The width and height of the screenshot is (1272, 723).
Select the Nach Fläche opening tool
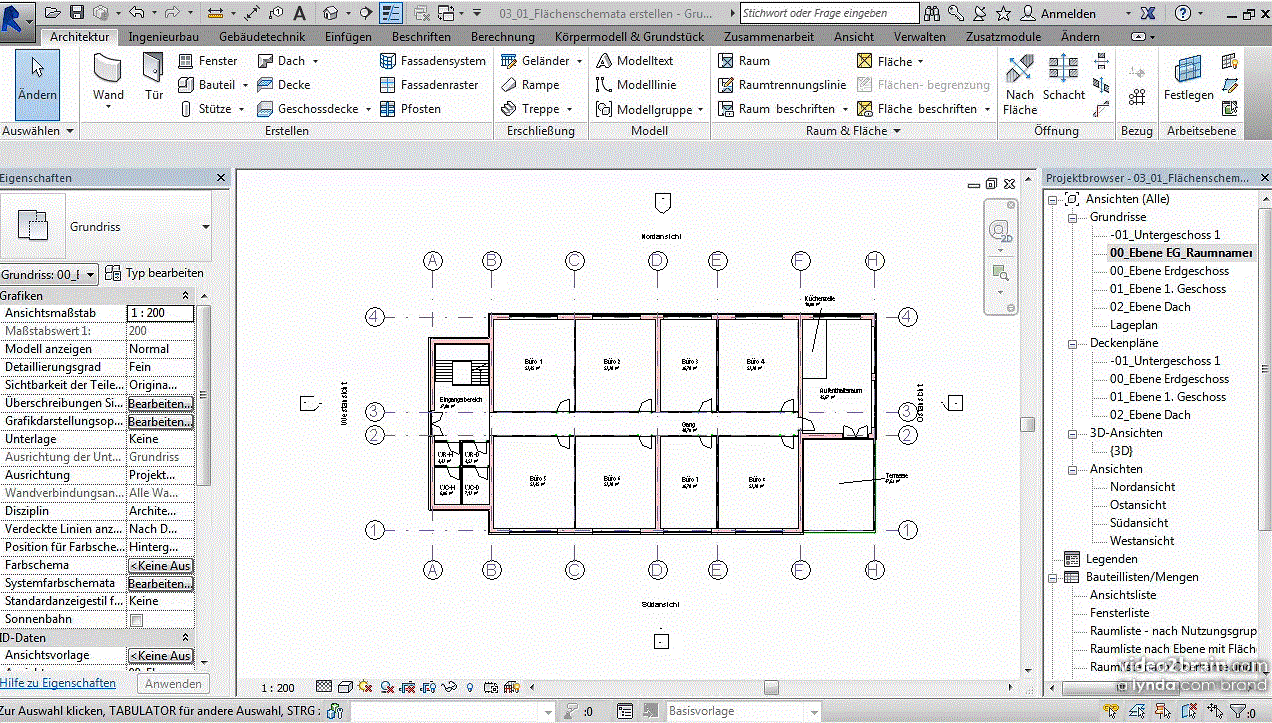(x=1020, y=85)
